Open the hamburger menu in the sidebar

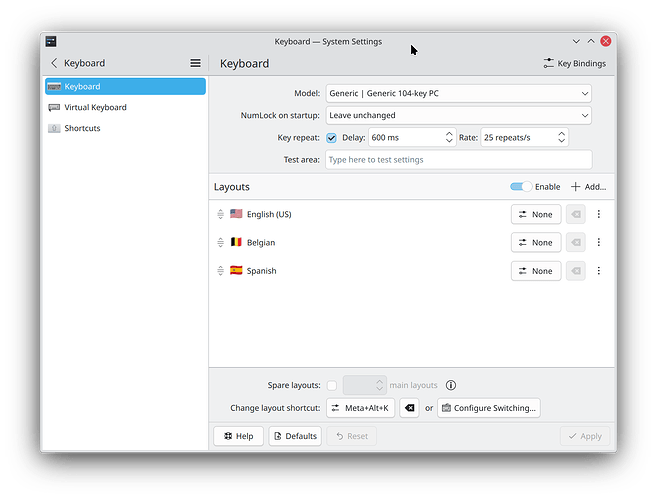[195, 63]
